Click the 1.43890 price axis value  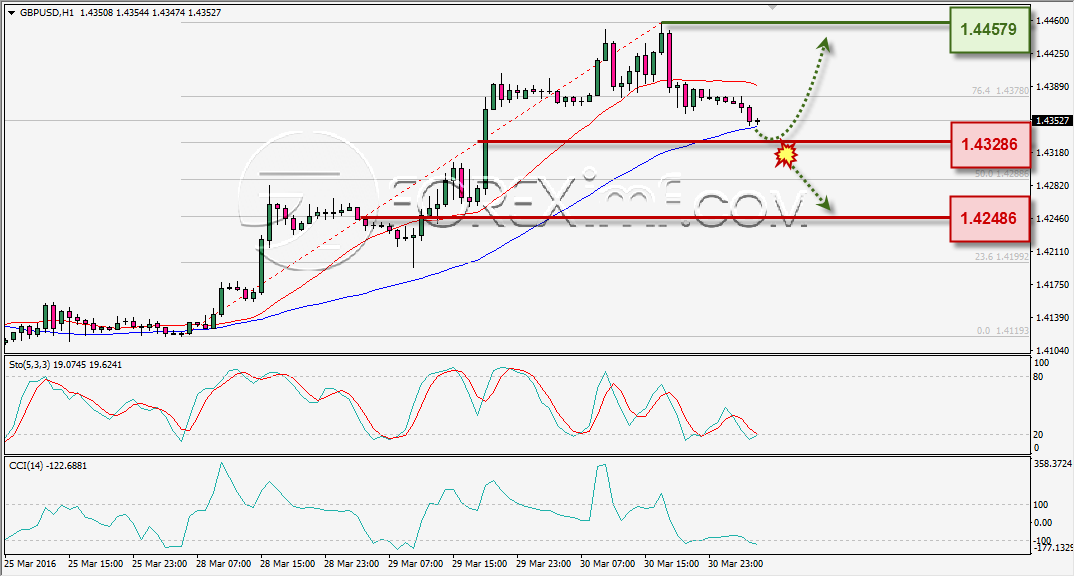[x=1053, y=86]
